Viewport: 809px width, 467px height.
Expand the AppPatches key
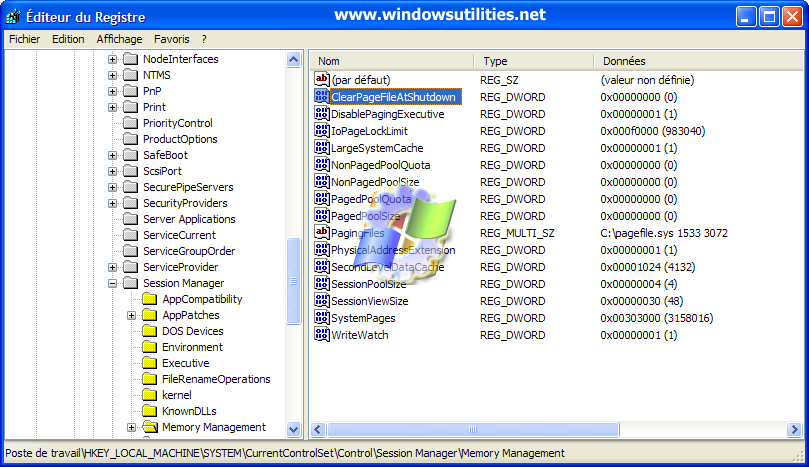pos(132,315)
